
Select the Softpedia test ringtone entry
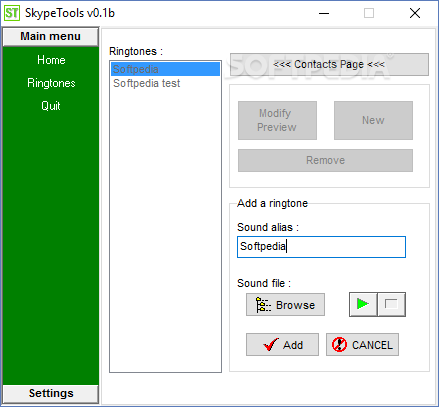click(x=165, y=83)
